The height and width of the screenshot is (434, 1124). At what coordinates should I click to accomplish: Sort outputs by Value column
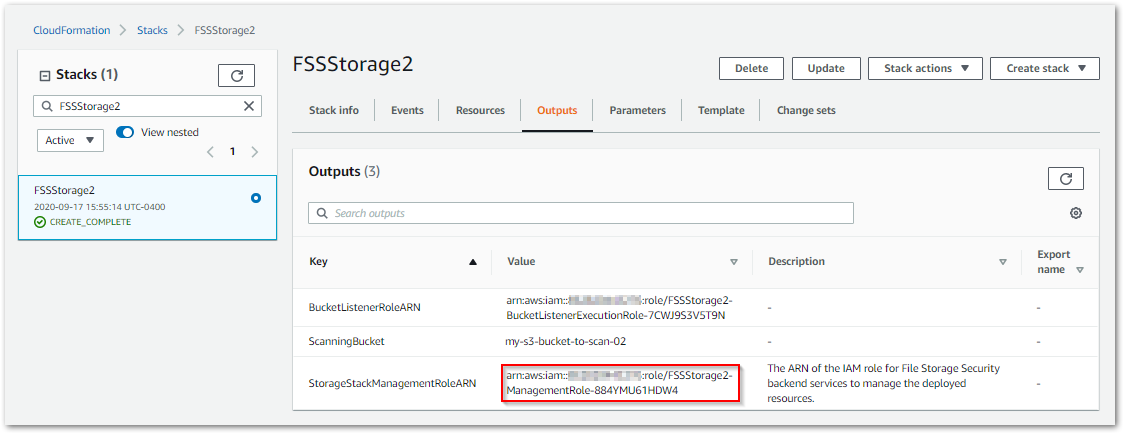pyautogui.click(x=733, y=262)
